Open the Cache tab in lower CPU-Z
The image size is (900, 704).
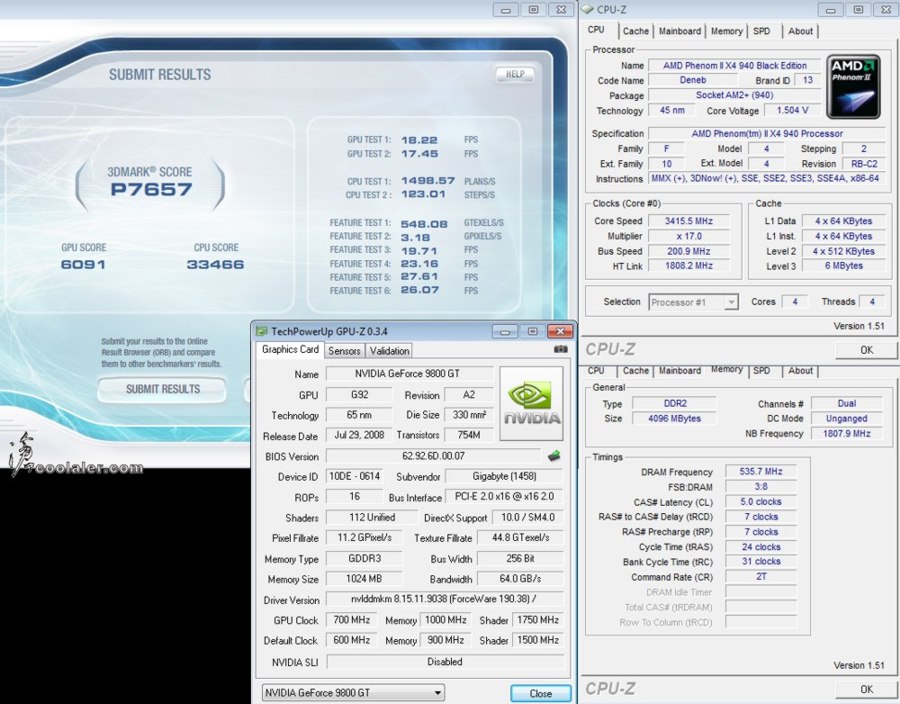coord(635,371)
